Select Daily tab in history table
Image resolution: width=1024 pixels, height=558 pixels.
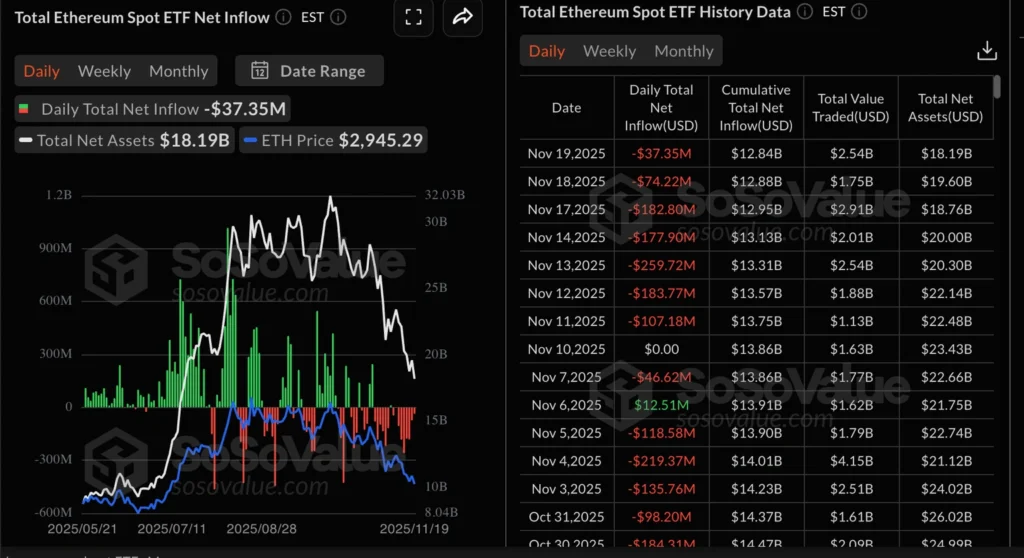[547, 51]
